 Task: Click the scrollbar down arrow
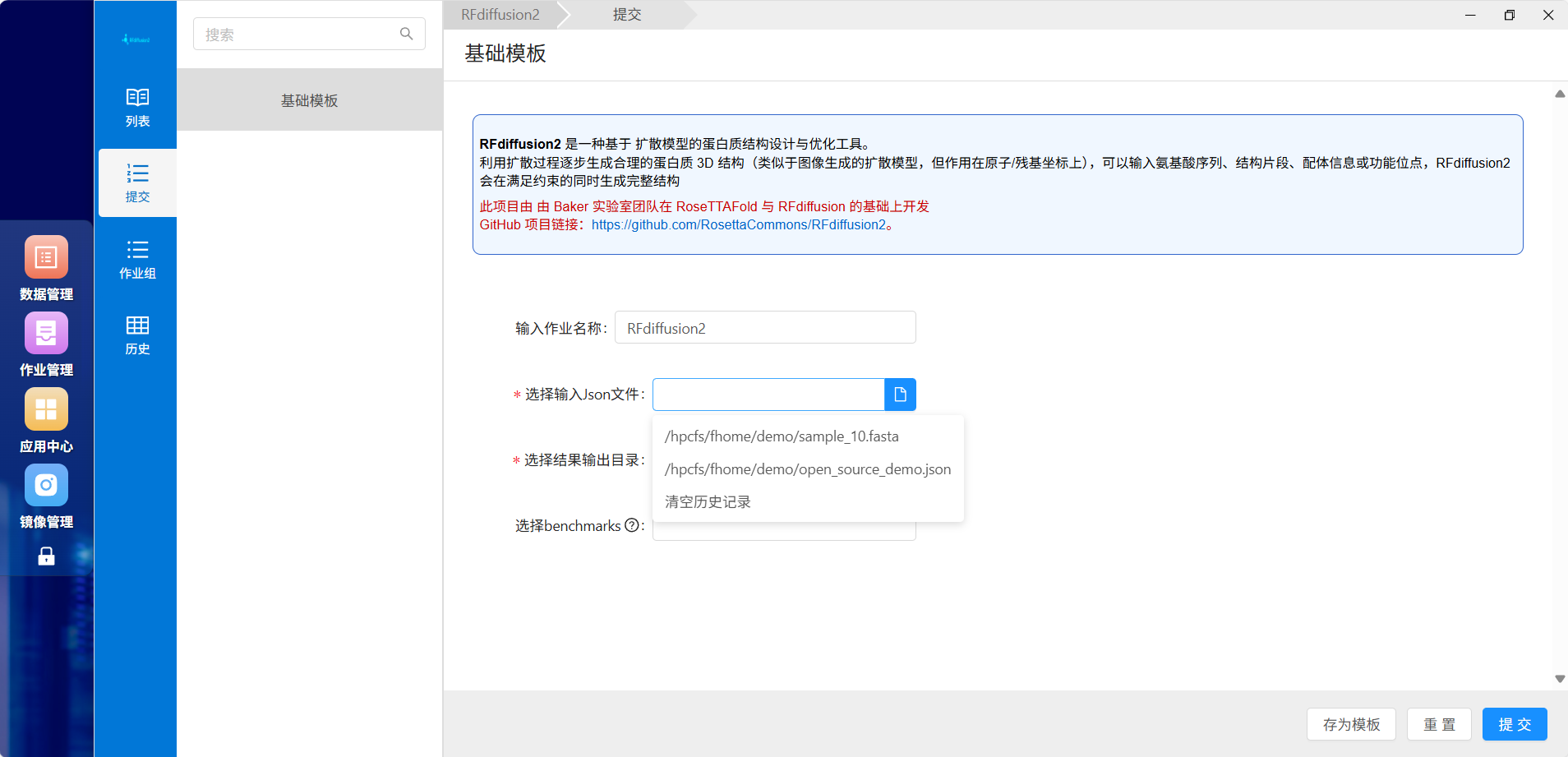point(1560,679)
